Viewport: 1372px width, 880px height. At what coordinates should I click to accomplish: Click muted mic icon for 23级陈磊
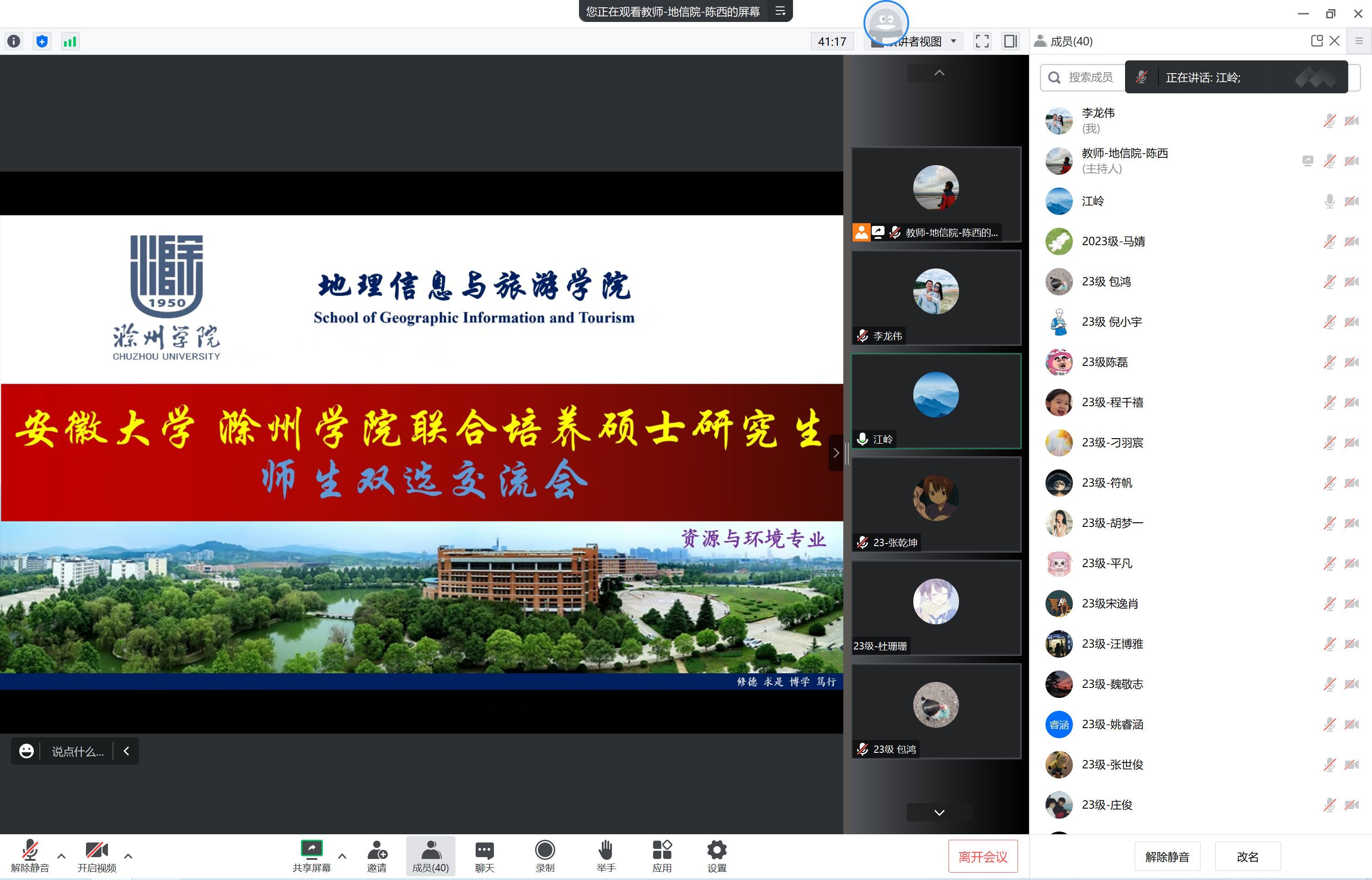pyautogui.click(x=1329, y=362)
